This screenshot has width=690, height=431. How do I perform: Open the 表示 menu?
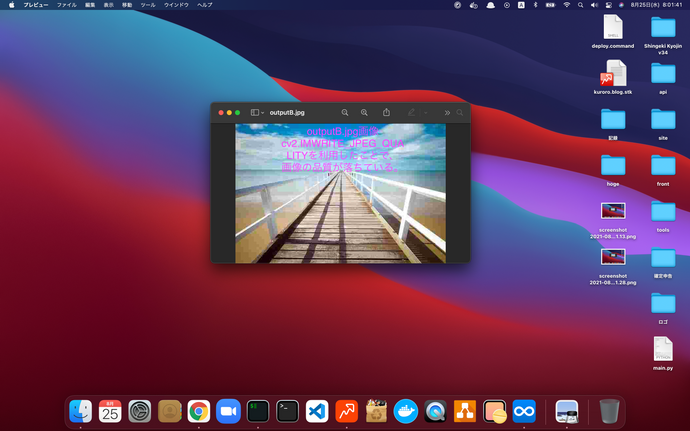tap(108, 5)
